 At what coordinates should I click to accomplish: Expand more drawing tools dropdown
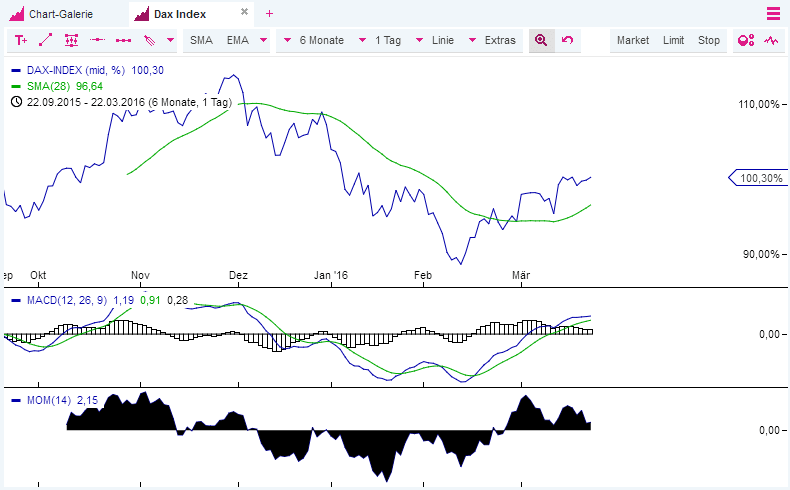[170, 40]
